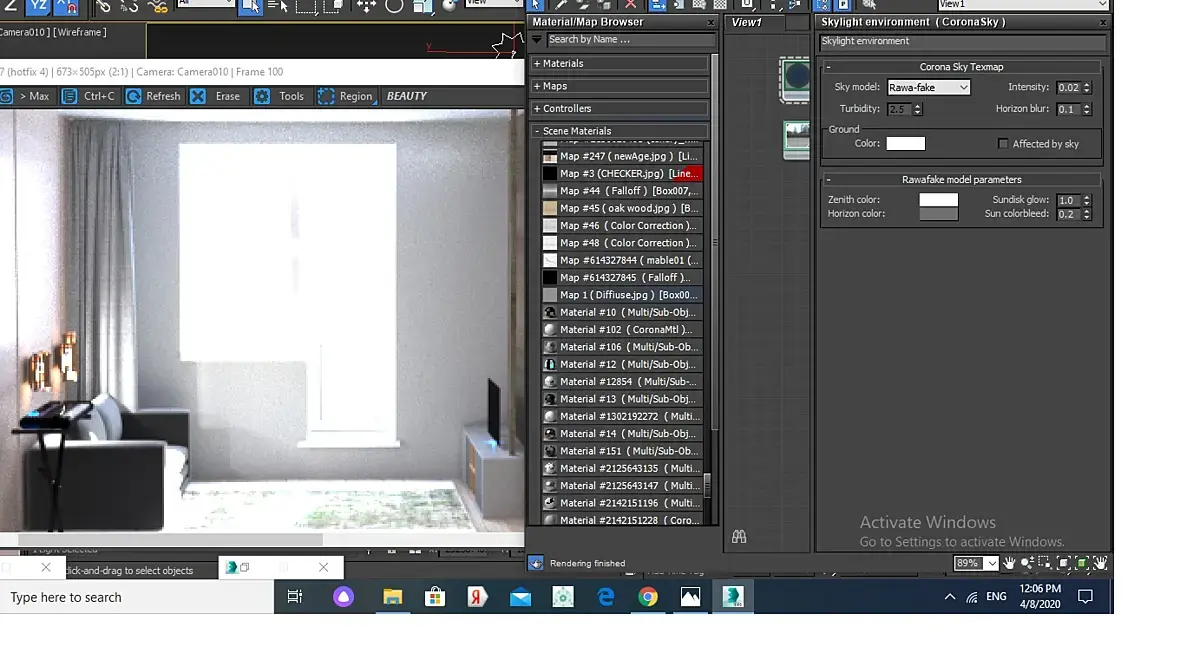The height and width of the screenshot is (666, 1180).
Task: Click the Skylight environment name field
Action: coord(962,41)
